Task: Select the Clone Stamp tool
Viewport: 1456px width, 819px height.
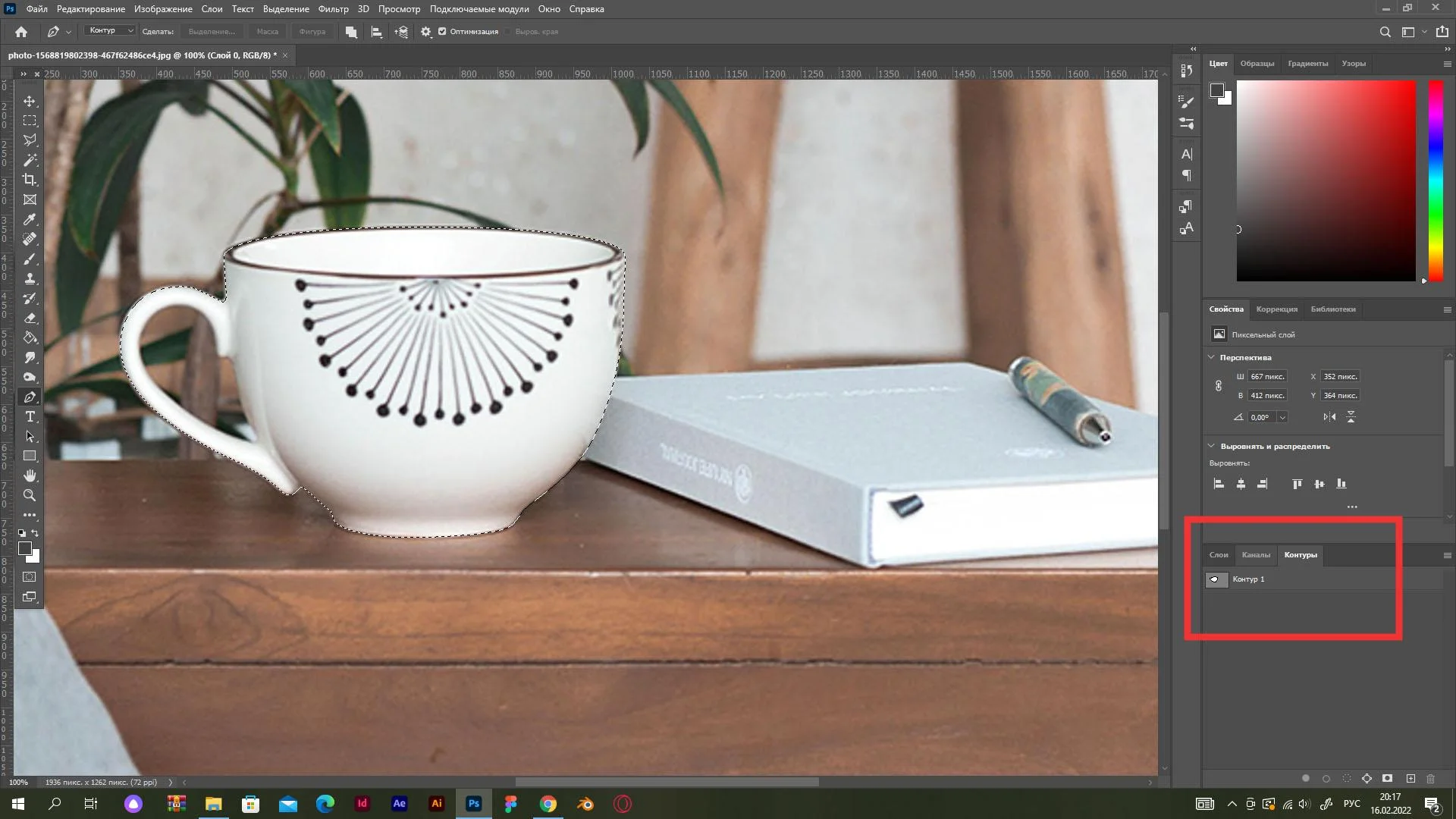Action: [x=30, y=278]
